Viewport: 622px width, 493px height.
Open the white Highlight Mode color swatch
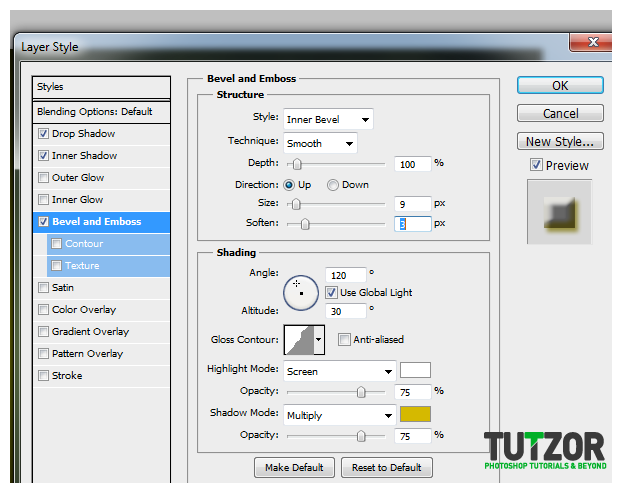pos(415,370)
